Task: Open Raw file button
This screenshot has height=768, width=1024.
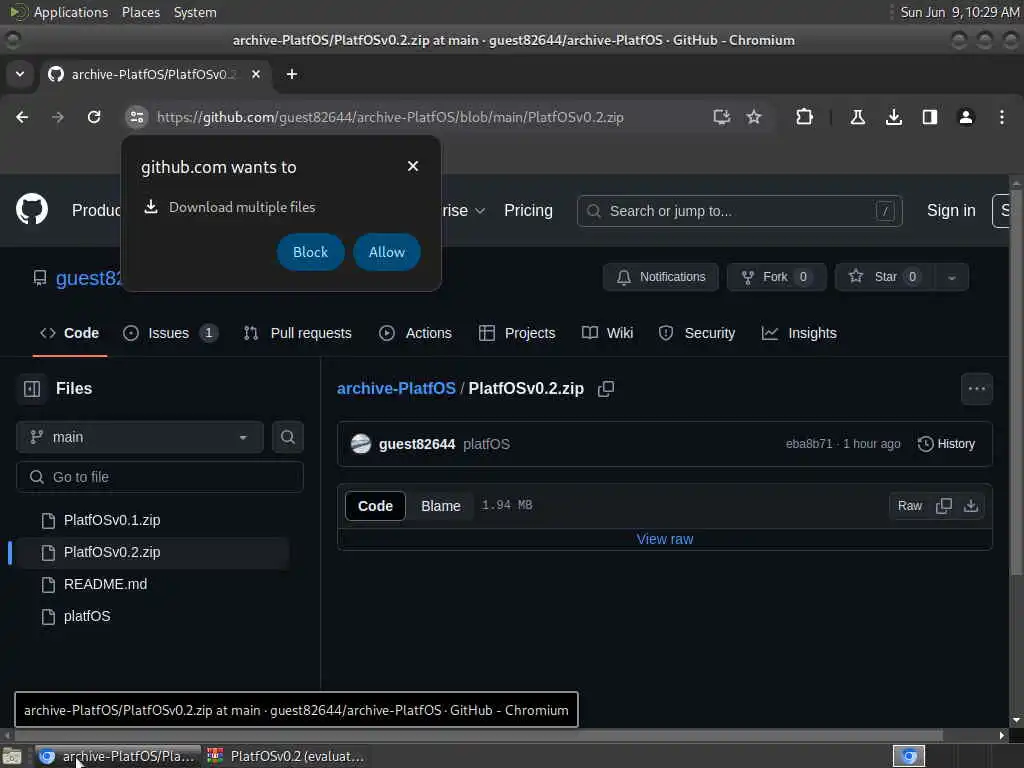Action: click(910, 506)
